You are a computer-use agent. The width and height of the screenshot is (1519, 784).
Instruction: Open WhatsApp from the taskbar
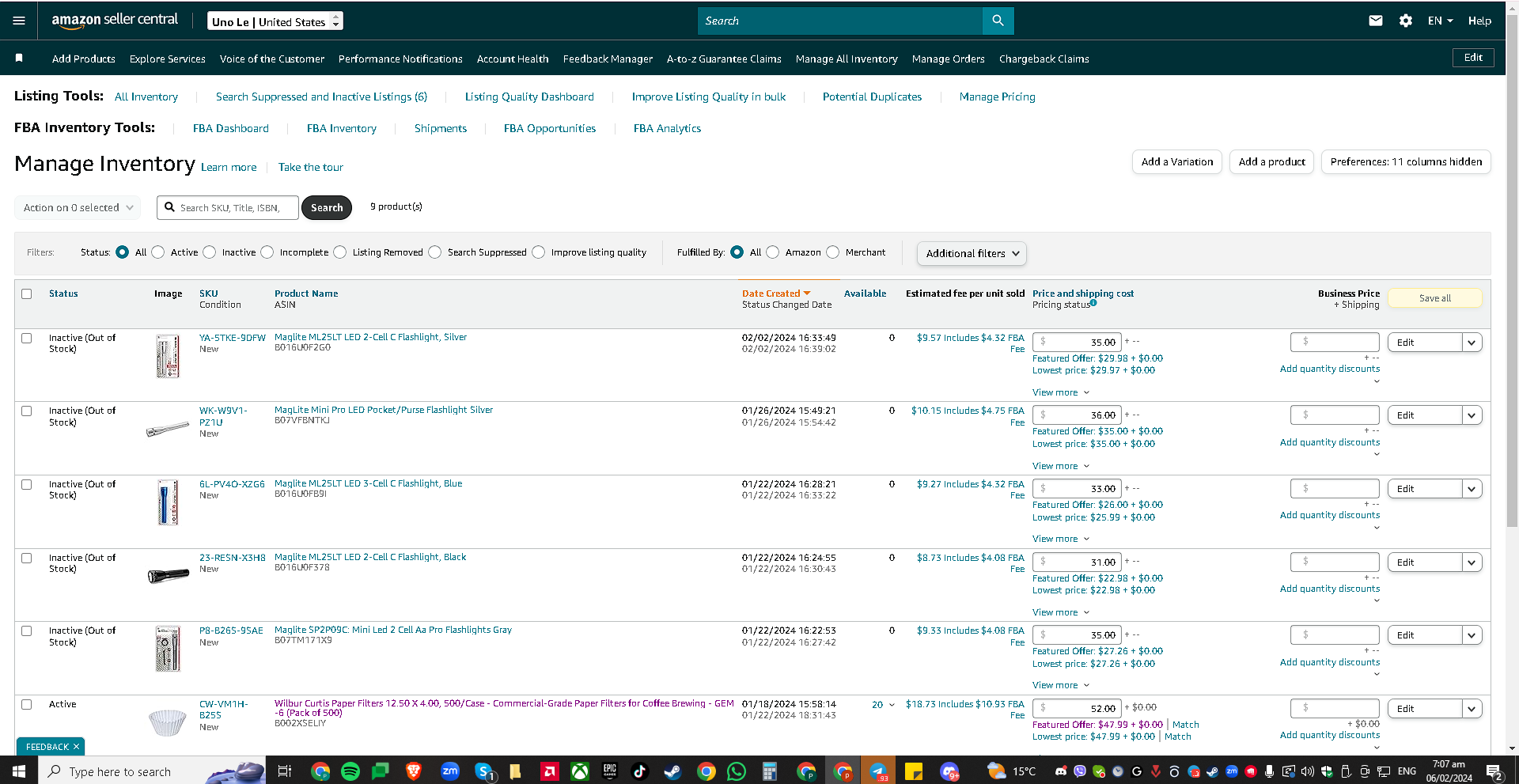(x=737, y=771)
